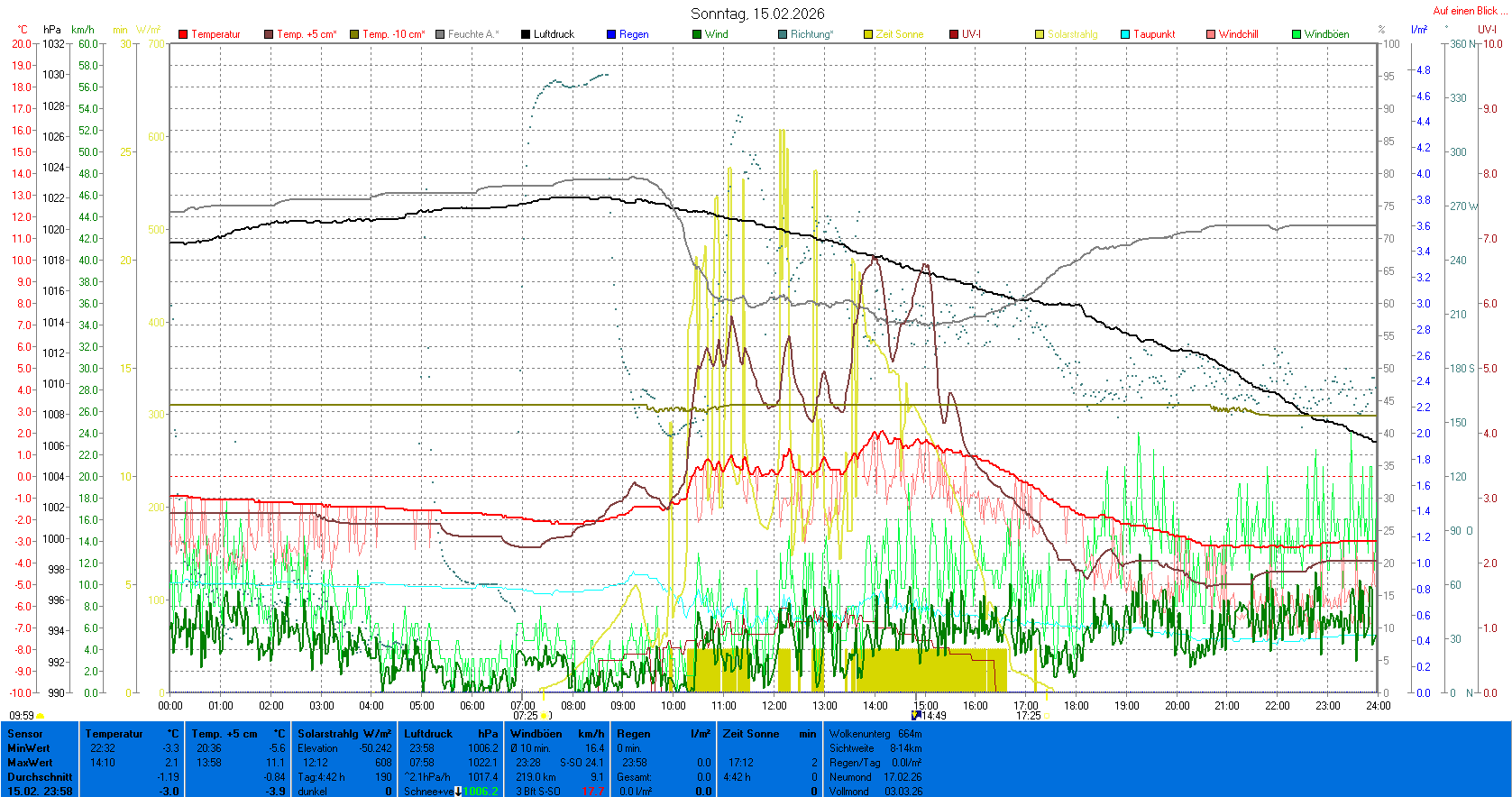Screen dimensions: 1512x797
Task: Click the cyan Taupunkt legend square
Action: [x=1125, y=34]
